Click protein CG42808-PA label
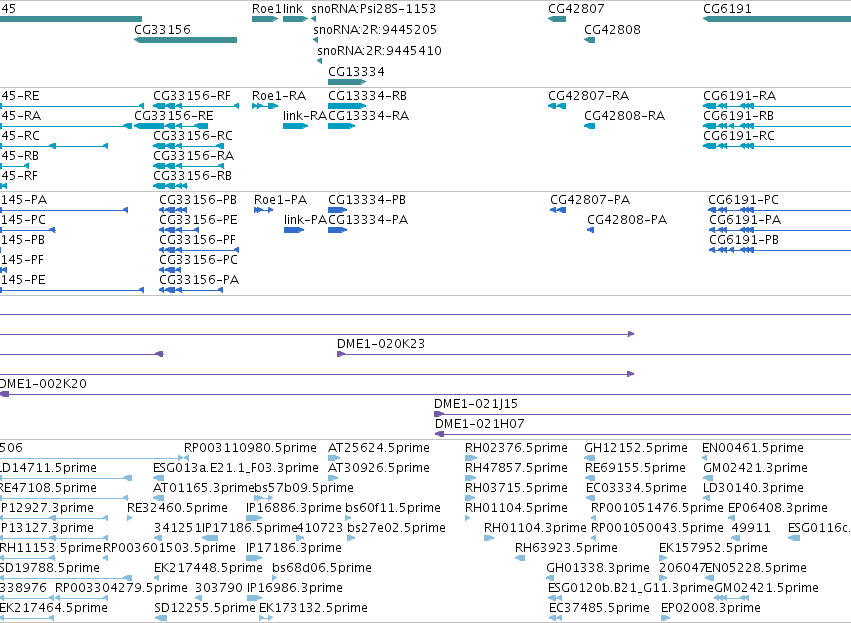851x623 pixels. click(627, 220)
